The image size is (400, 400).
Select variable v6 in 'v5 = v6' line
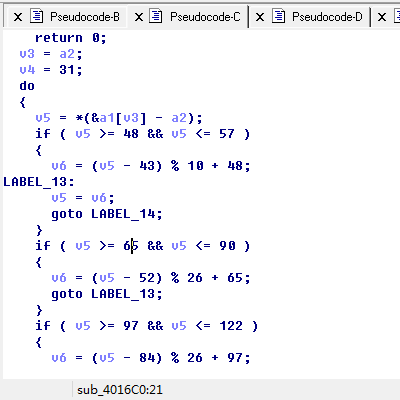pos(99,198)
